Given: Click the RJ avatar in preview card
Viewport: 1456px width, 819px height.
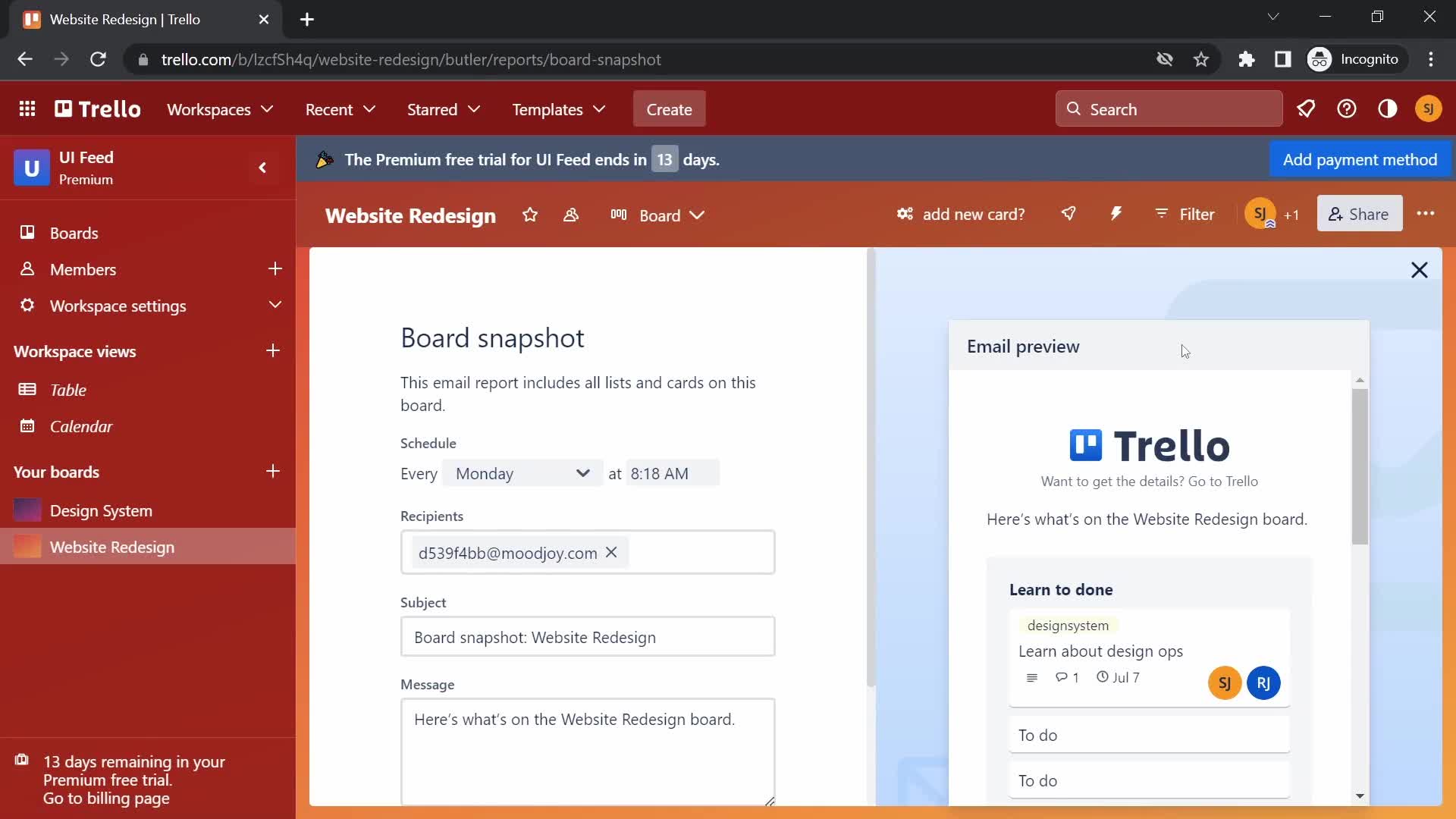Looking at the screenshot, I should 1263,682.
